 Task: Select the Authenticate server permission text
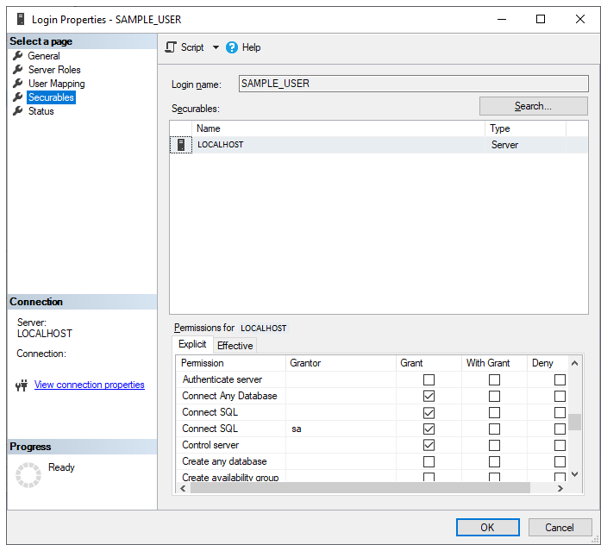(x=222, y=379)
